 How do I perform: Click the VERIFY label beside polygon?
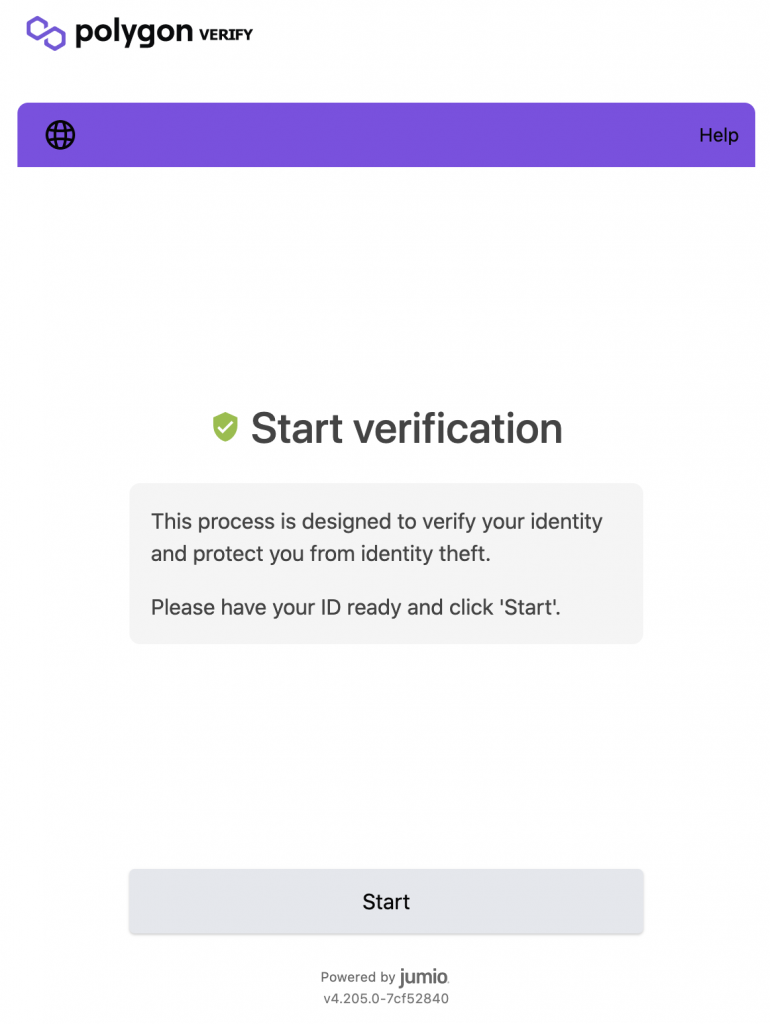coord(226,35)
